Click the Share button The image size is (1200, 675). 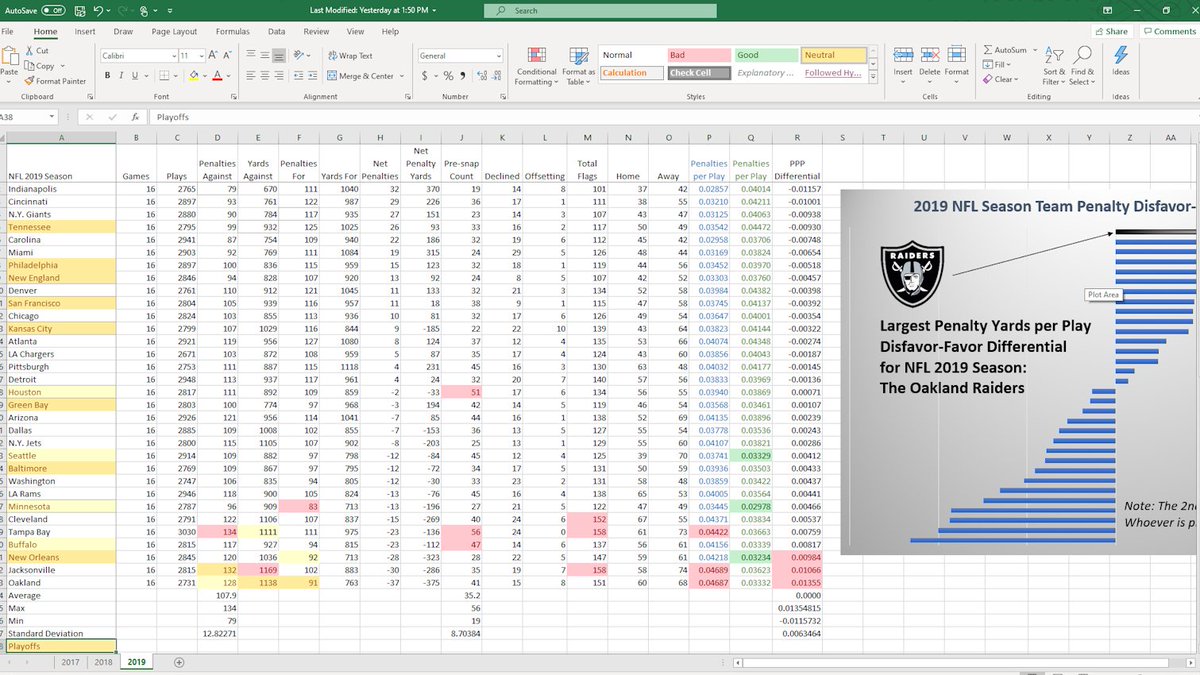pyautogui.click(x=1111, y=31)
